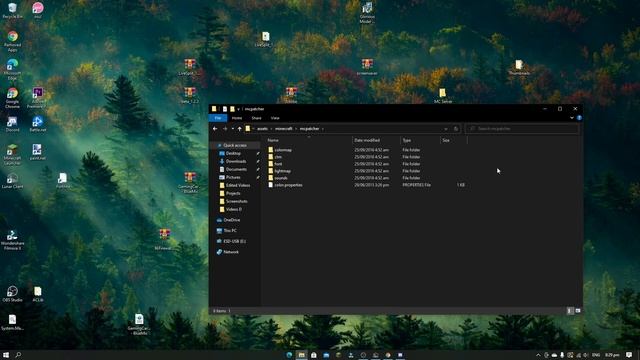Open the notification center icon
The height and width of the screenshot is (360, 640).
coord(629,355)
